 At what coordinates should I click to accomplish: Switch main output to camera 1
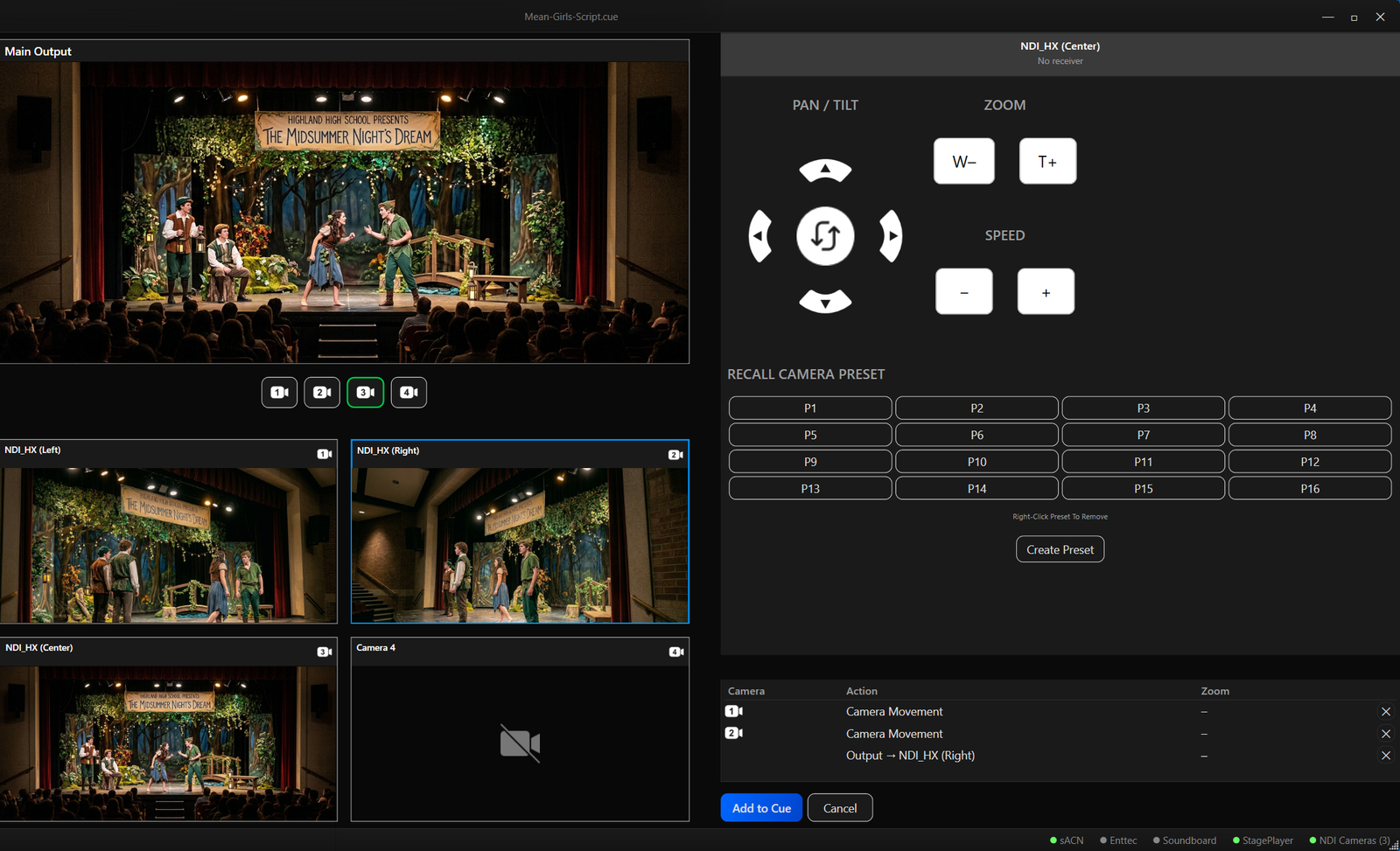279,392
